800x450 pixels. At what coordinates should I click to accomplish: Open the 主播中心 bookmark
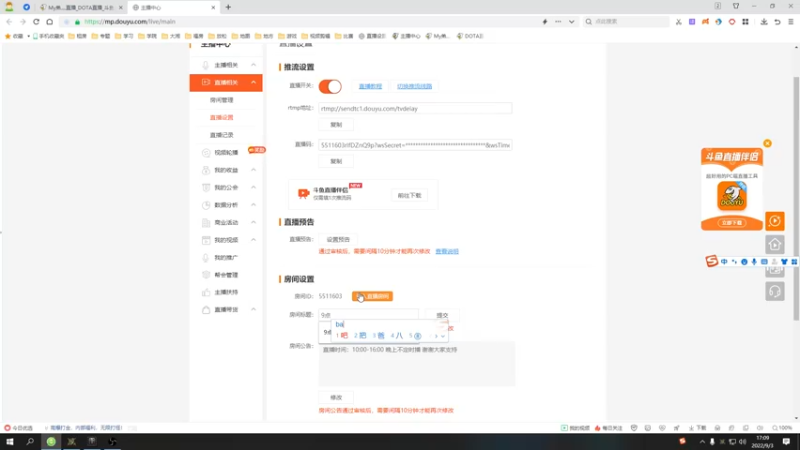click(x=407, y=36)
